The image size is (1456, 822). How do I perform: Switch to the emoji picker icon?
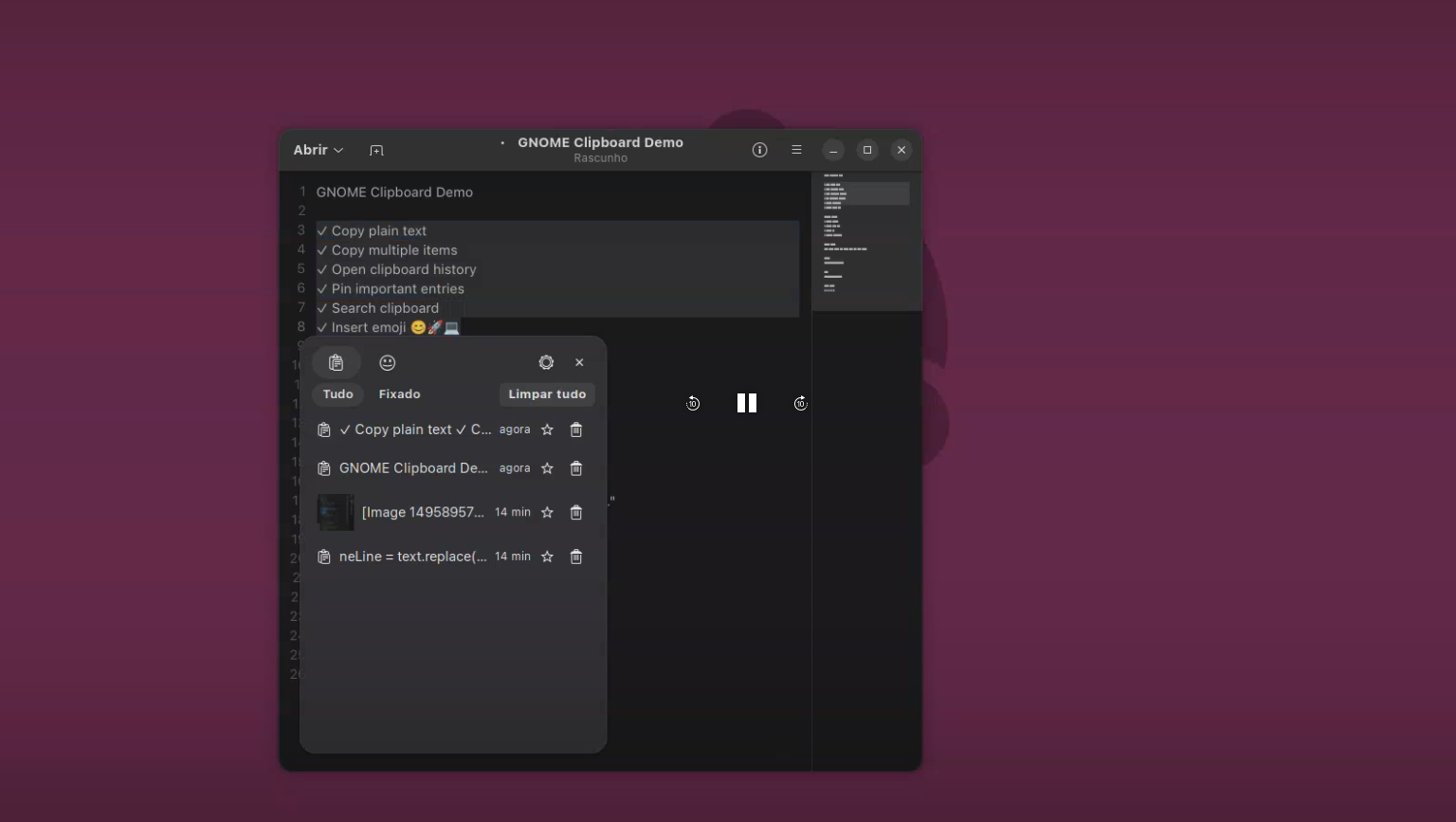click(x=387, y=363)
